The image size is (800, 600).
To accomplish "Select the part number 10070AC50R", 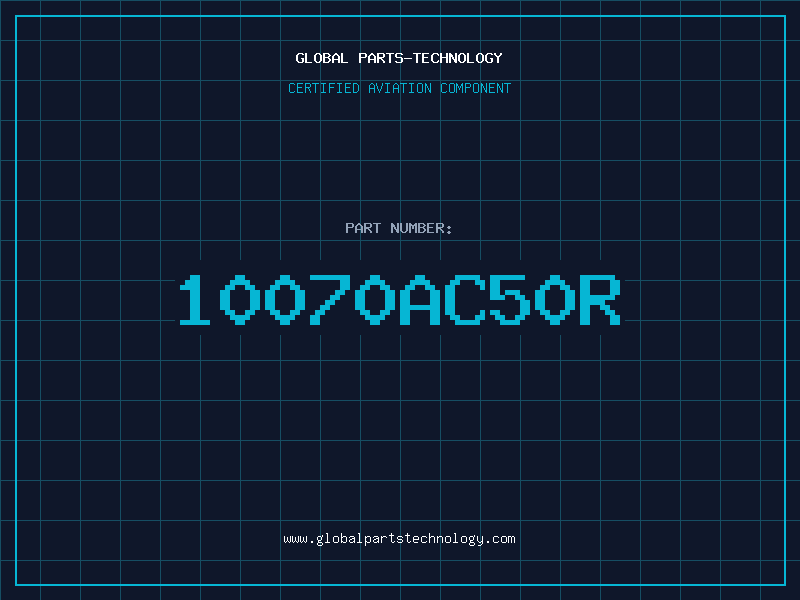I will (x=399, y=299).
